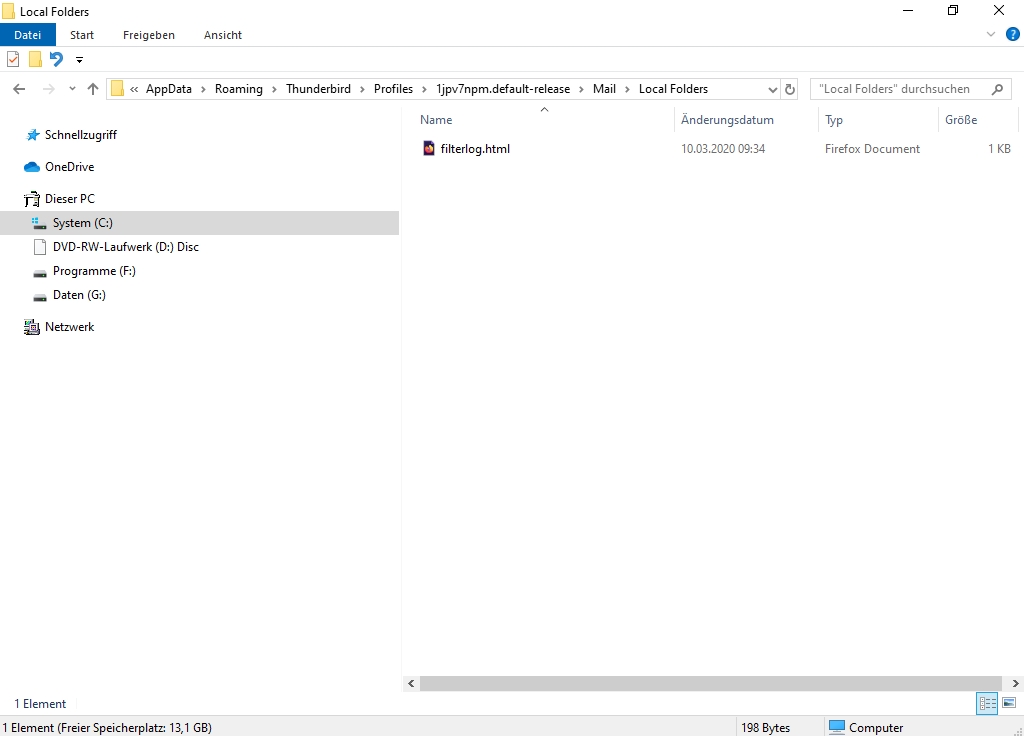The width and height of the screenshot is (1024, 736).
Task: Click the Undo arrow in quick access toolbar
Action: pyautogui.click(x=56, y=59)
